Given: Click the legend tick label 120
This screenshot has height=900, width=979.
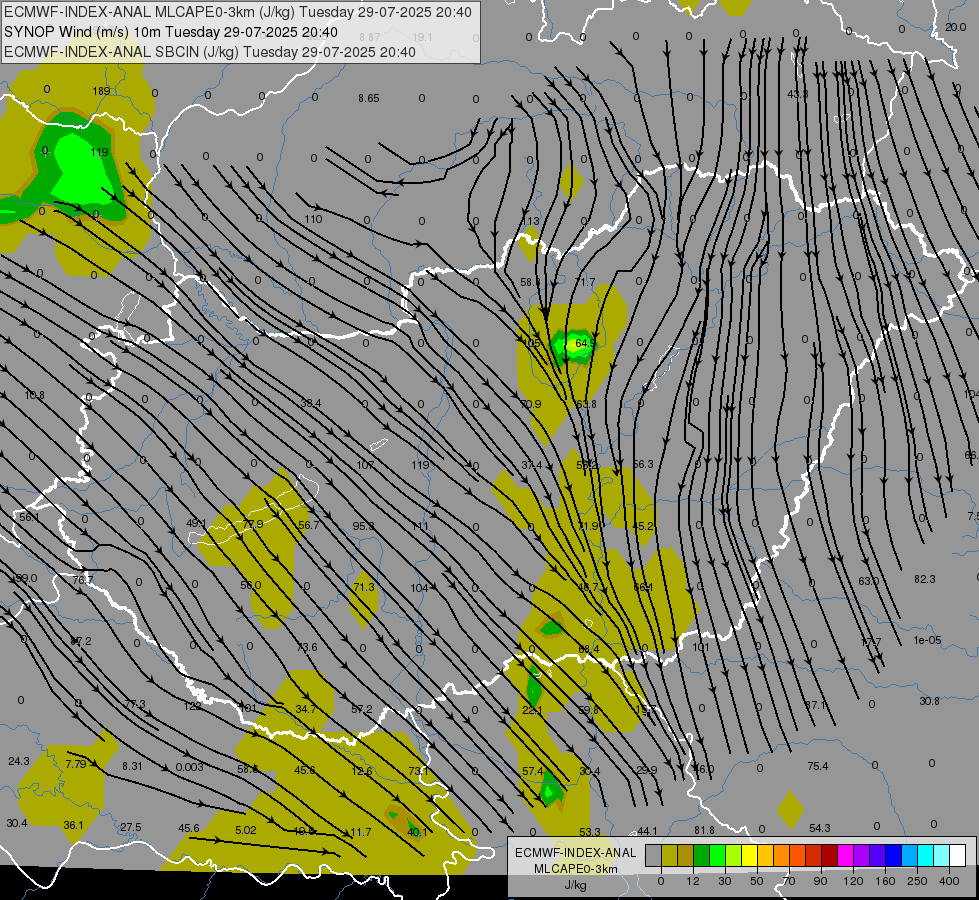Looking at the screenshot, I should point(853,881).
